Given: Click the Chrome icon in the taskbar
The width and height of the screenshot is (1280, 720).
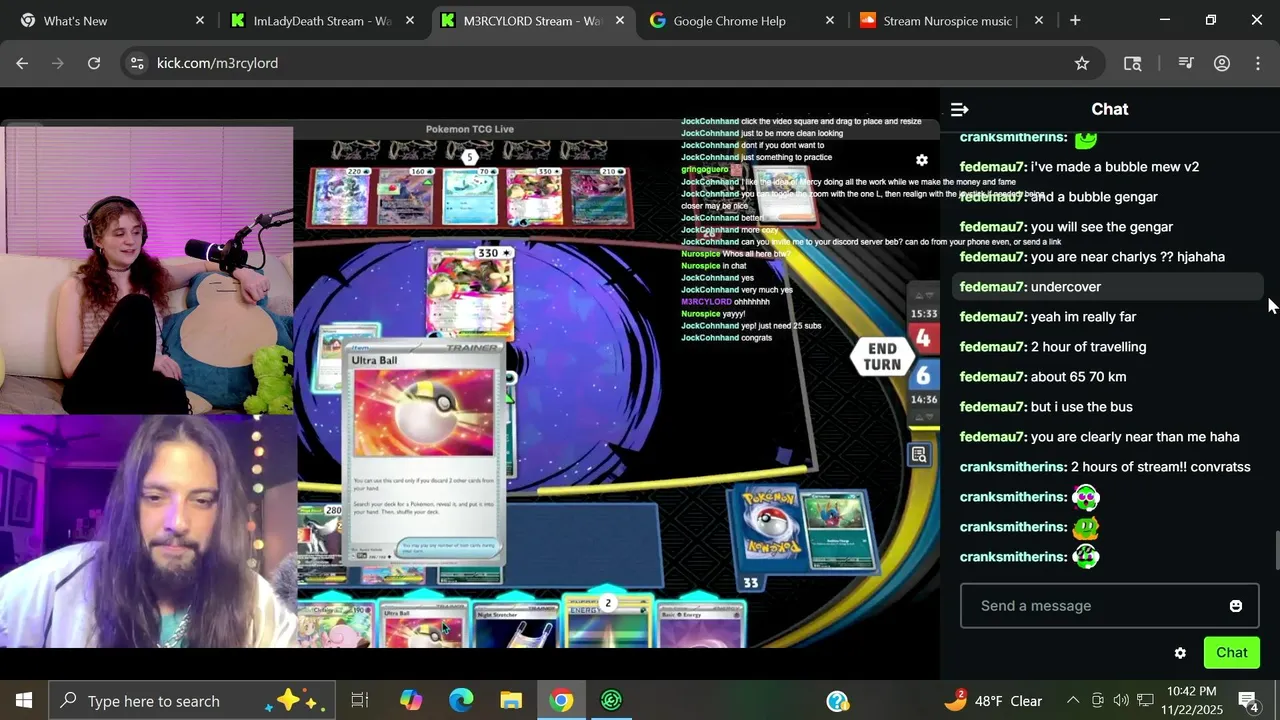Looking at the screenshot, I should 561,701.
